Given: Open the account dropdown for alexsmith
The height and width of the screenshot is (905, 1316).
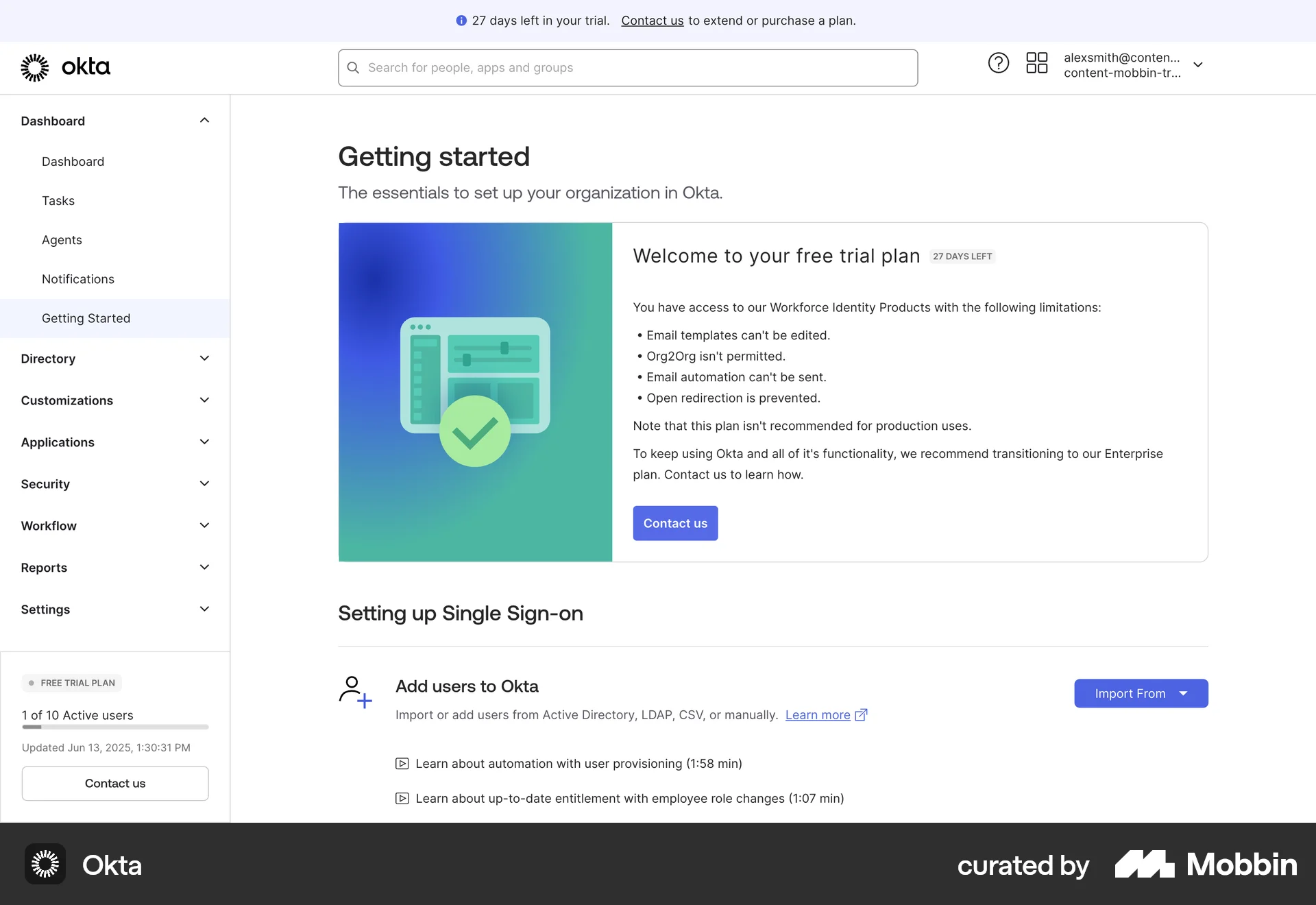Looking at the screenshot, I should coord(1198,64).
